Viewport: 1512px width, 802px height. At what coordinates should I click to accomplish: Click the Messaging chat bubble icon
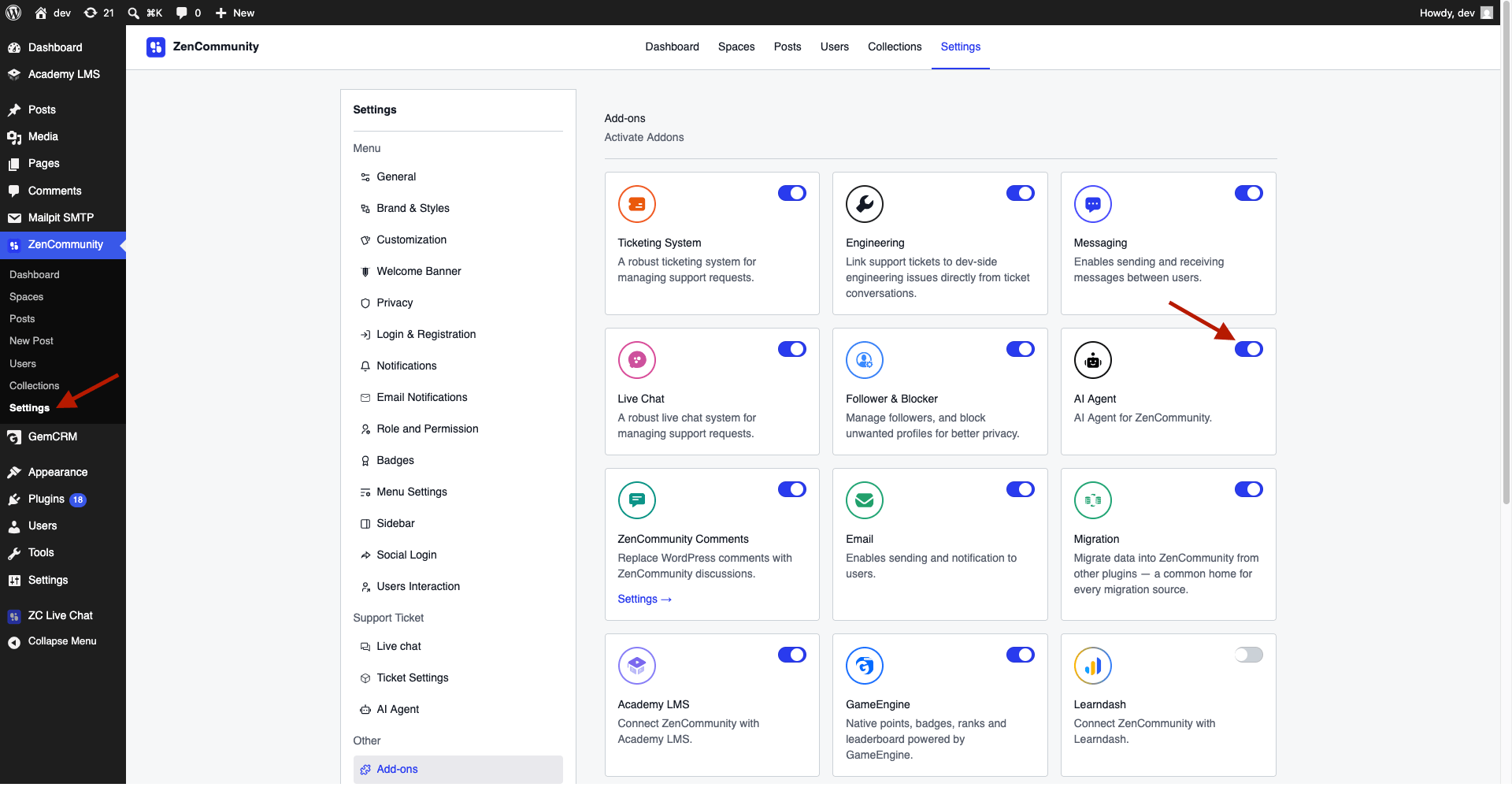[1093, 204]
